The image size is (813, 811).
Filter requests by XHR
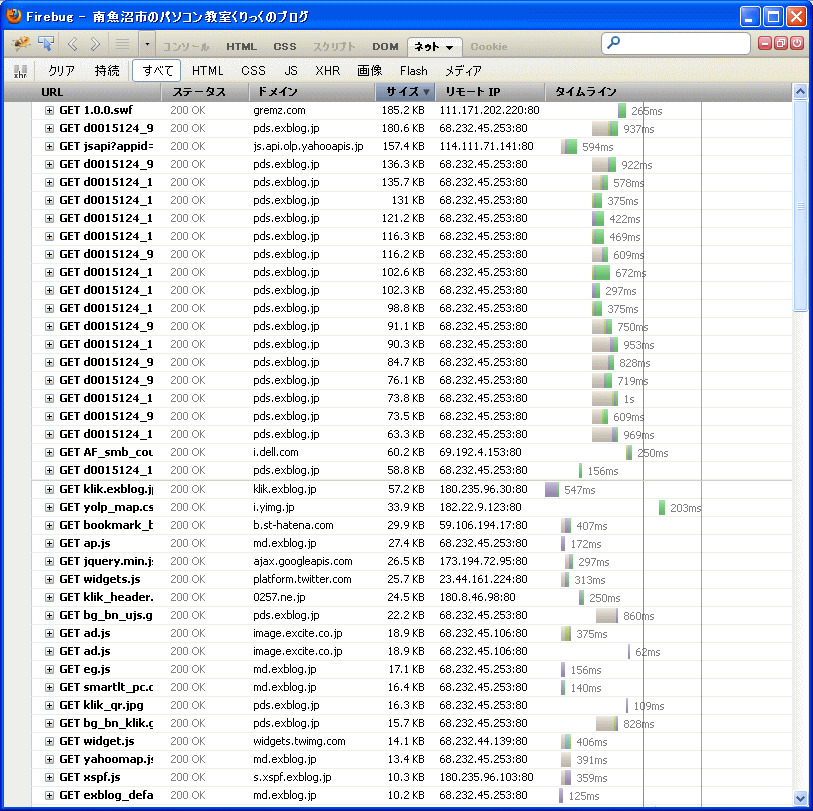click(328, 71)
